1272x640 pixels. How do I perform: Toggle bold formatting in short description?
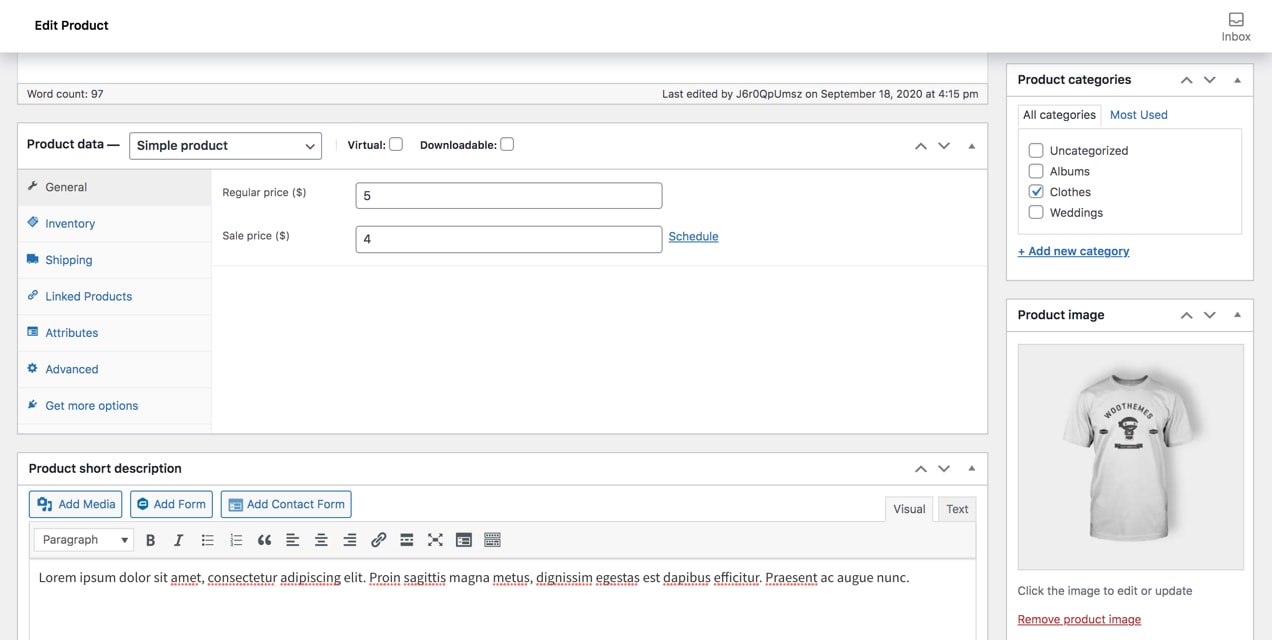150,540
